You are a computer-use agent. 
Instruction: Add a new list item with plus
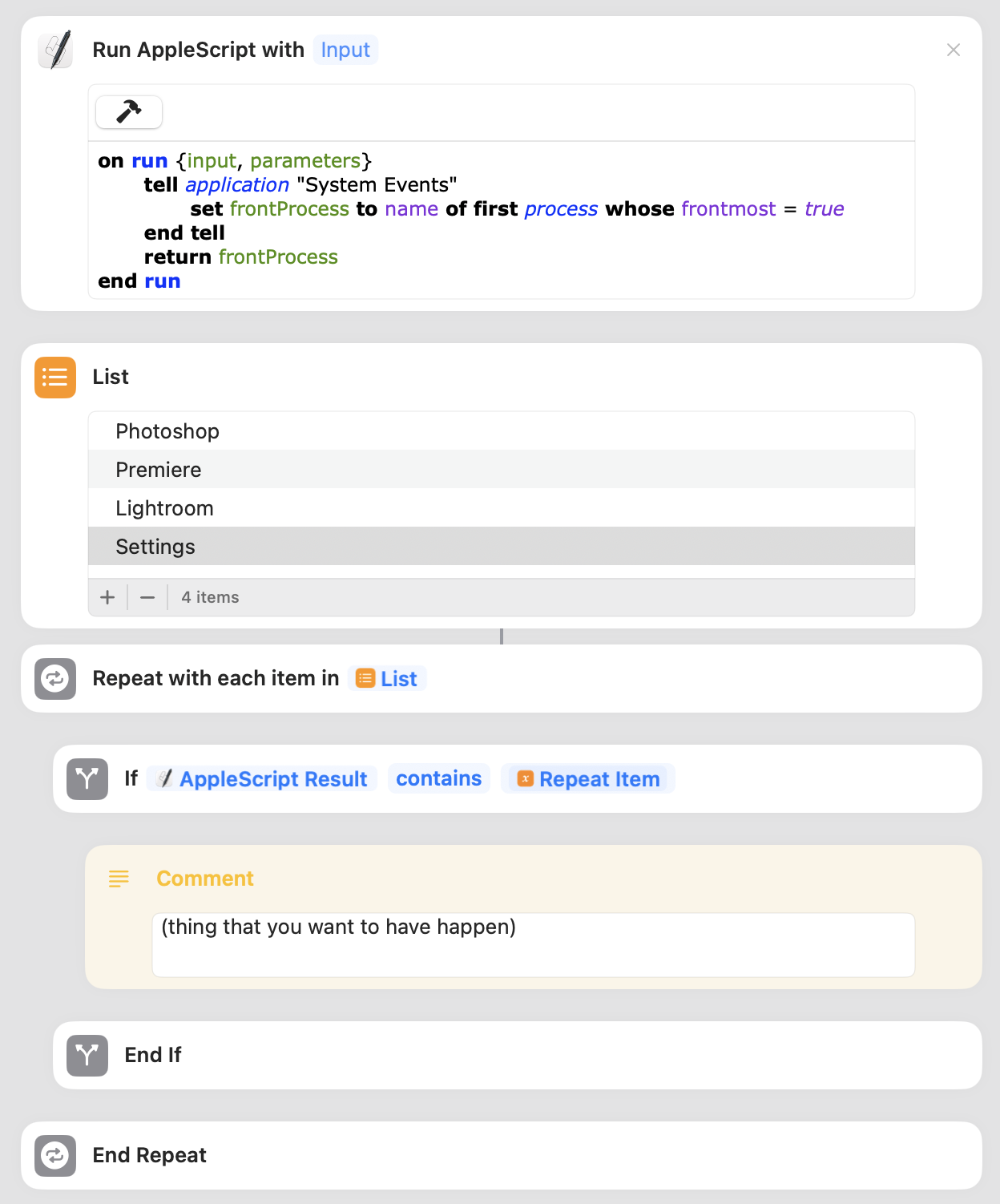pos(107,597)
